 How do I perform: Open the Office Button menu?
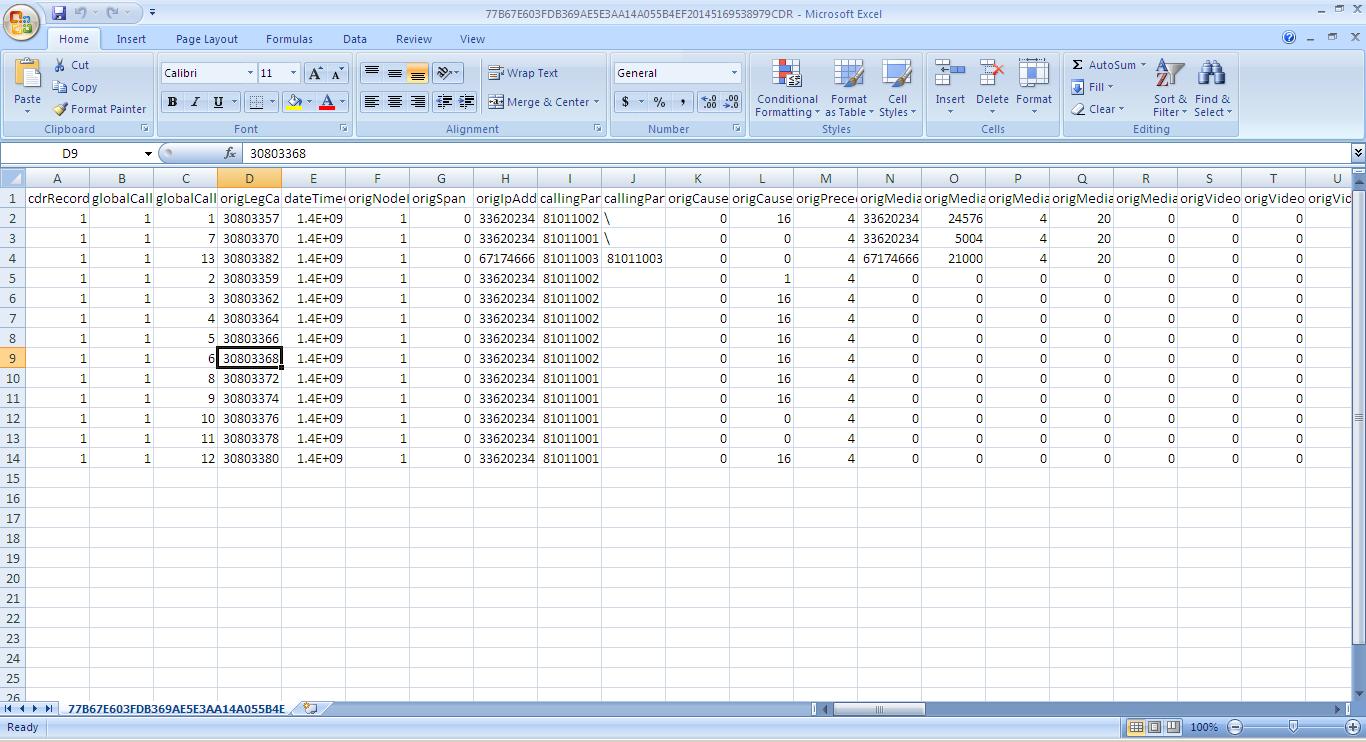21,21
